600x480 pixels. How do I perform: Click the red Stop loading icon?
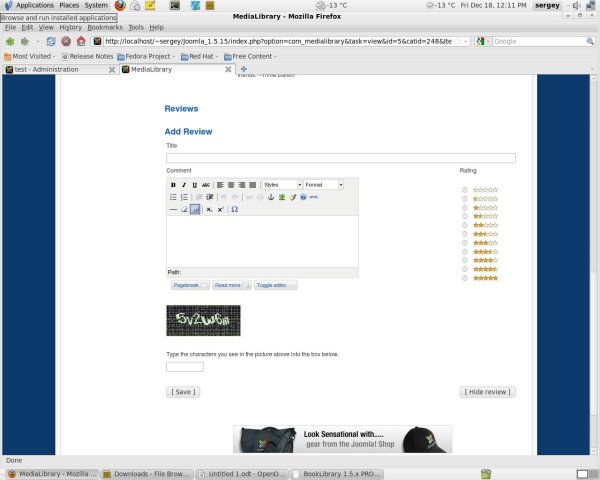tap(66, 41)
